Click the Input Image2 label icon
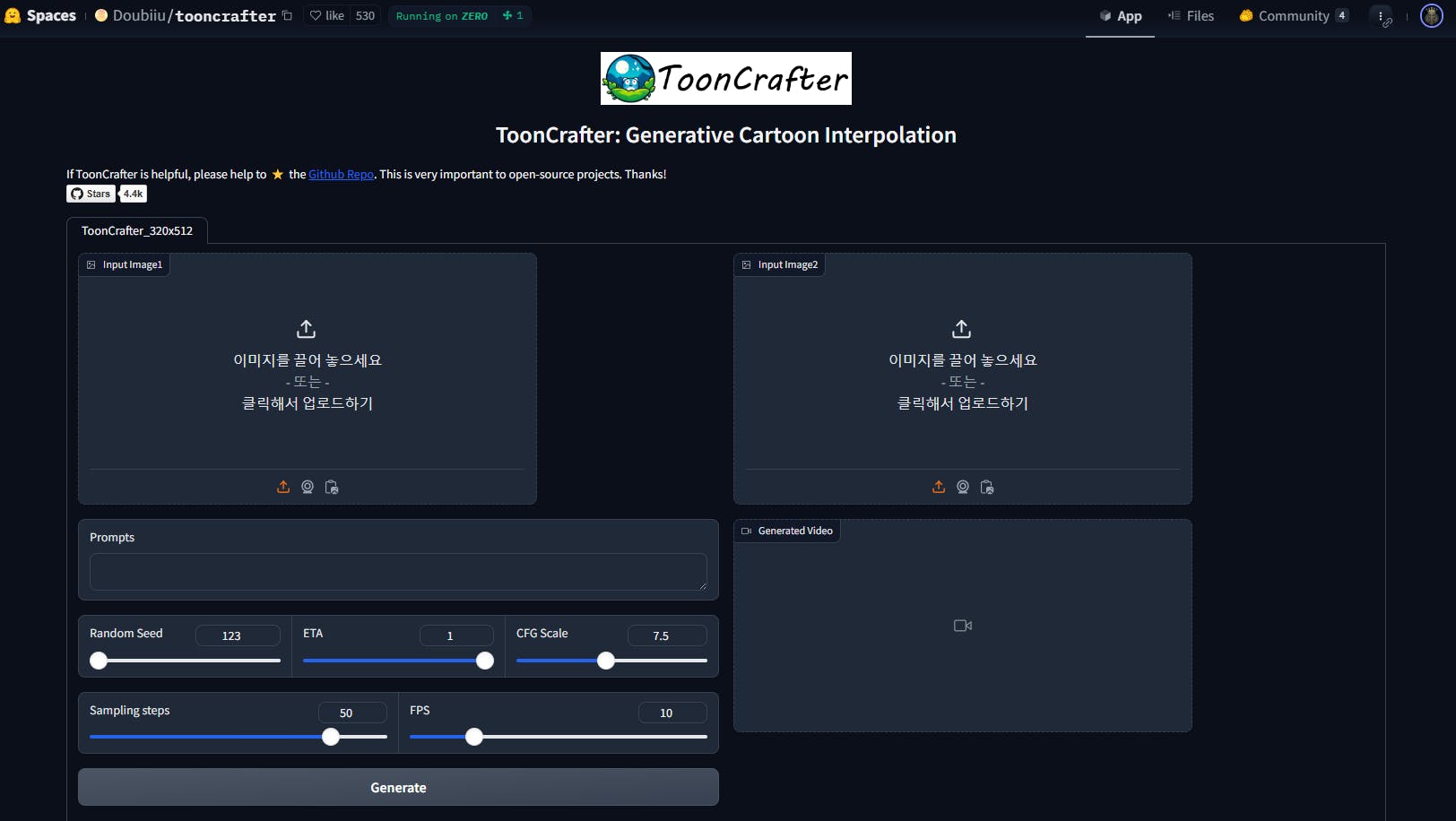The image size is (1456, 821). 747,264
